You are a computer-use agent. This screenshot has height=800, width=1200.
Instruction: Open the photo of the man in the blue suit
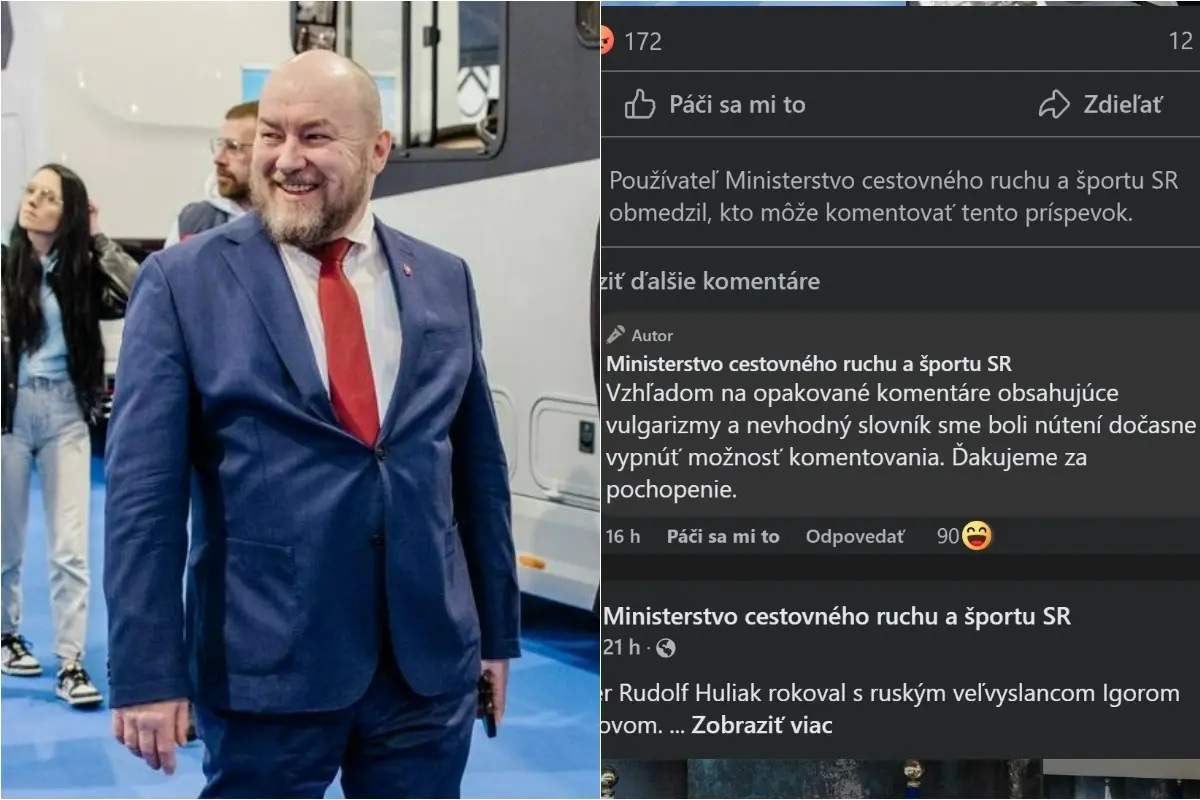300,400
